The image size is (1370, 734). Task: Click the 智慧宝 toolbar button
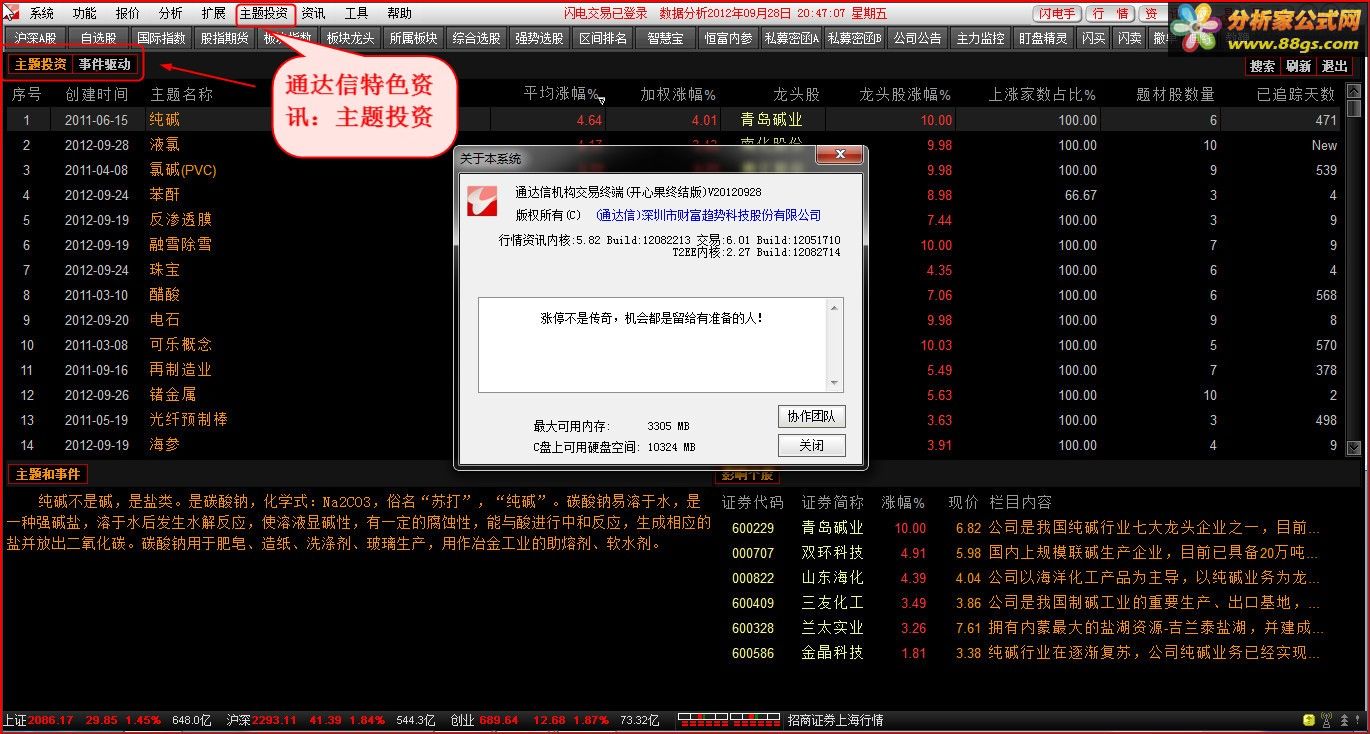click(x=665, y=38)
